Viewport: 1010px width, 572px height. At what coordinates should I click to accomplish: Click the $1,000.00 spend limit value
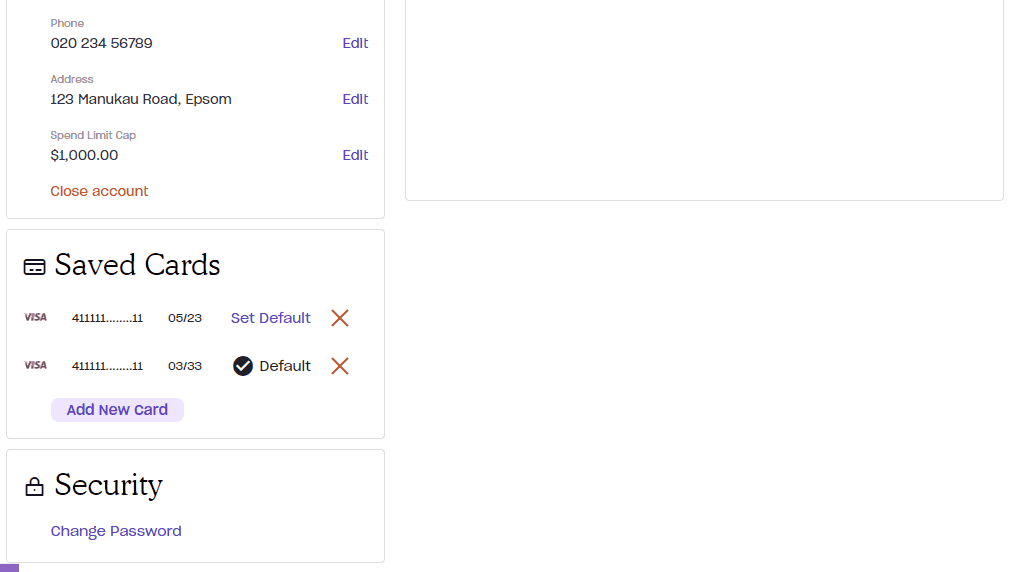[x=84, y=155]
